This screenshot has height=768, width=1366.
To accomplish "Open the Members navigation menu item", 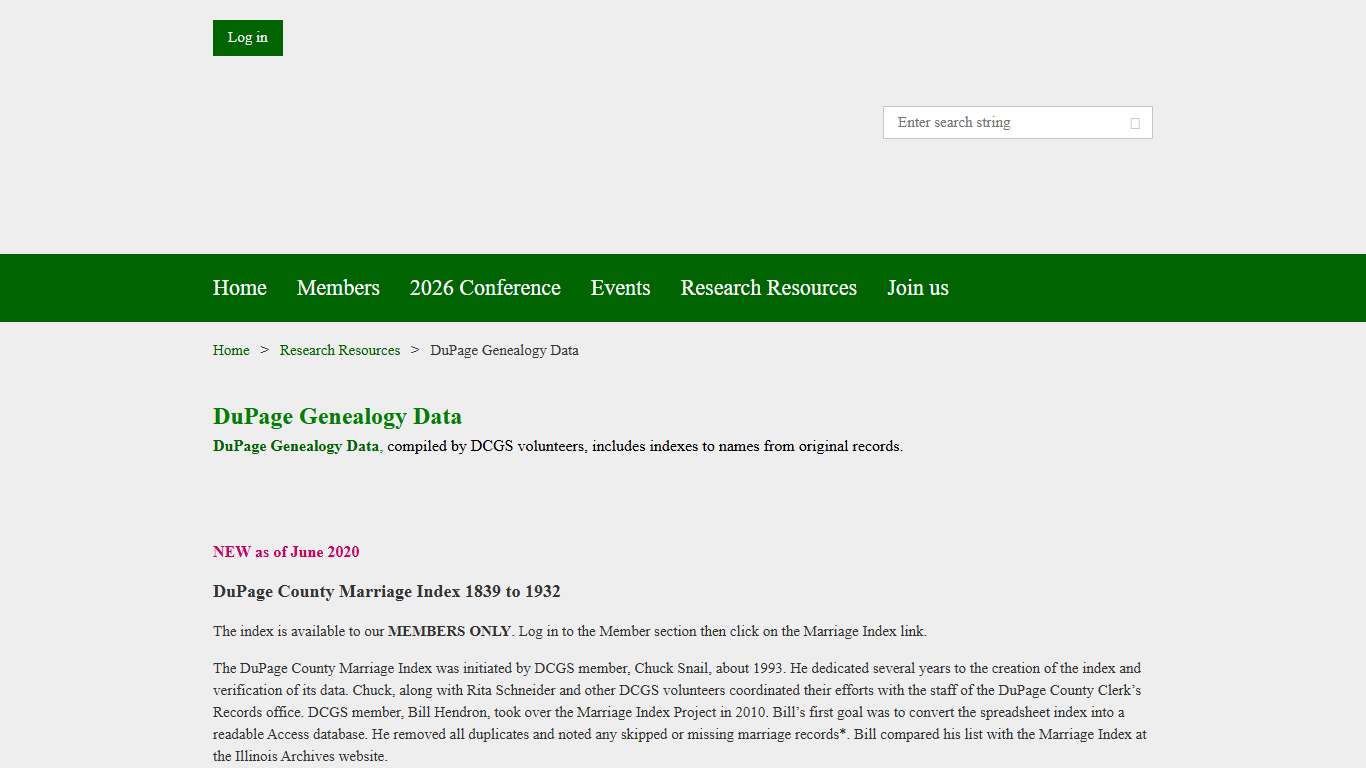I will click(338, 288).
